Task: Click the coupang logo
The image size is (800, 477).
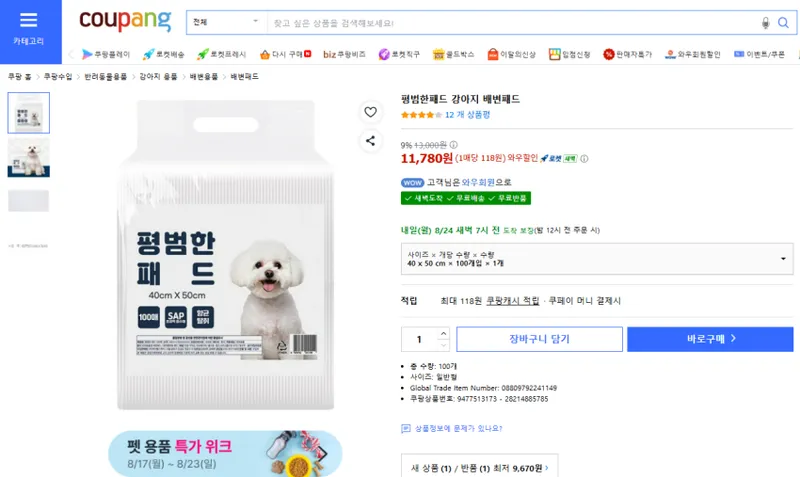Action: tap(125, 20)
